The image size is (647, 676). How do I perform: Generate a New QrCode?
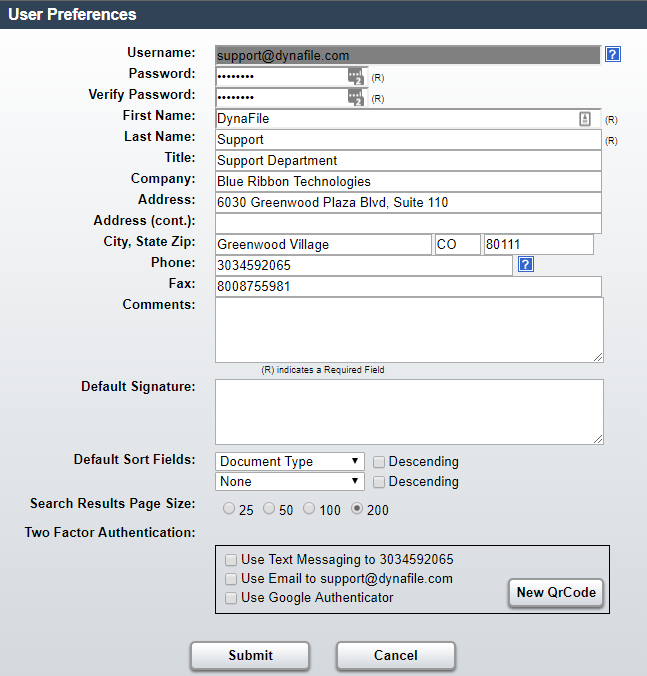tap(556, 593)
